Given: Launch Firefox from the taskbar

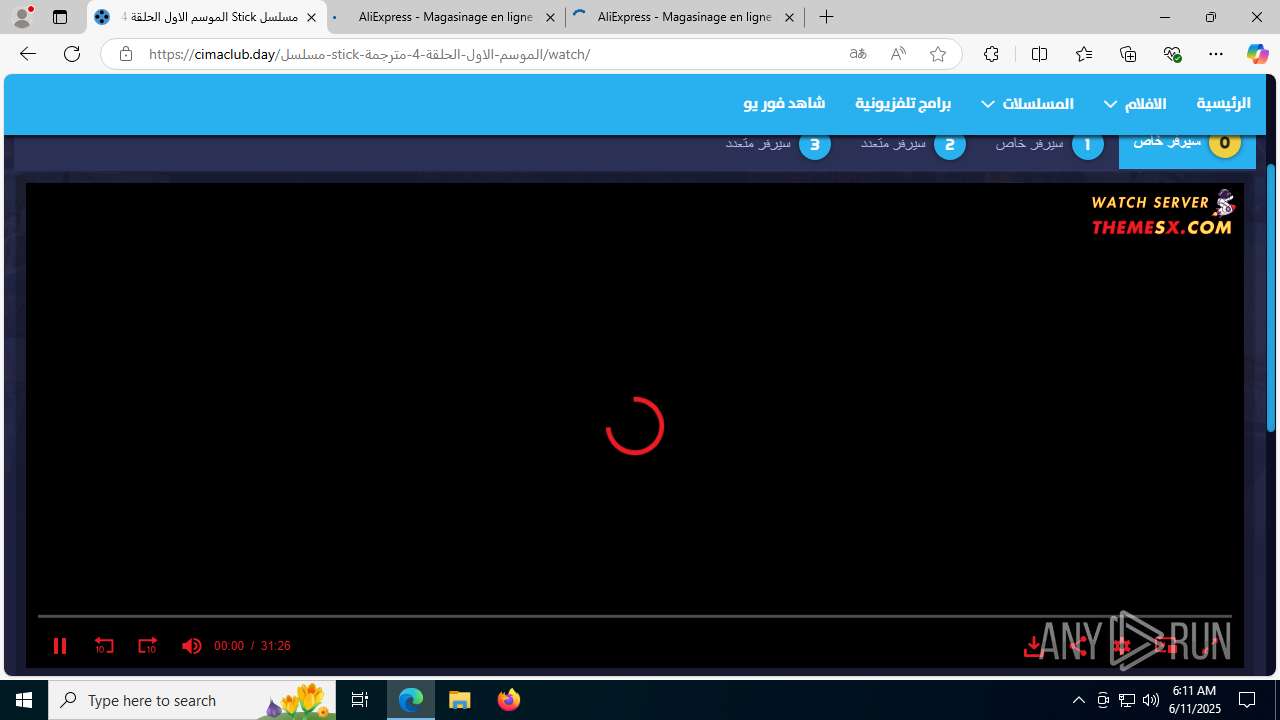Looking at the screenshot, I should coord(508,700).
